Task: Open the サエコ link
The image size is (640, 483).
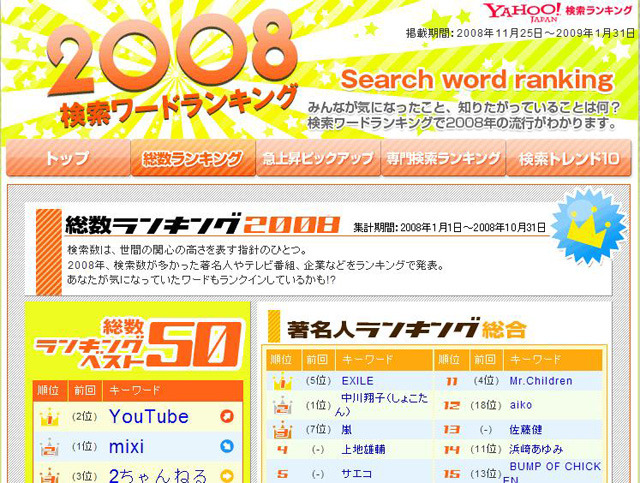Action: pyautogui.click(x=357, y=474)
